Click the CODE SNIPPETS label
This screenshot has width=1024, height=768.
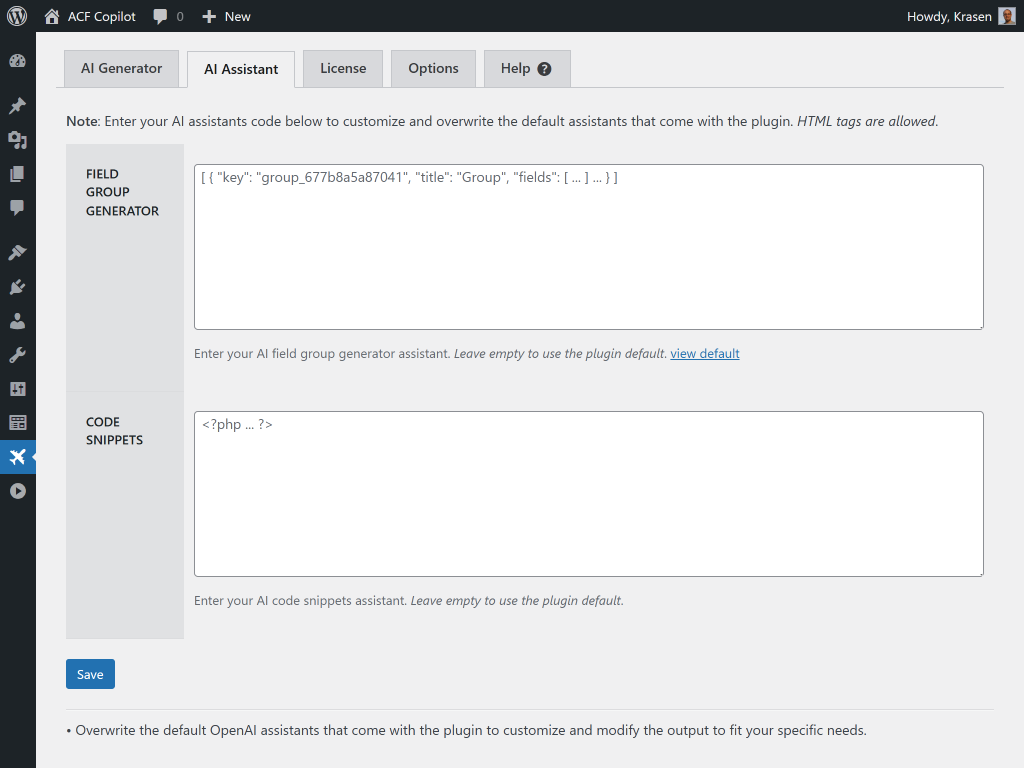coord(114,431)
